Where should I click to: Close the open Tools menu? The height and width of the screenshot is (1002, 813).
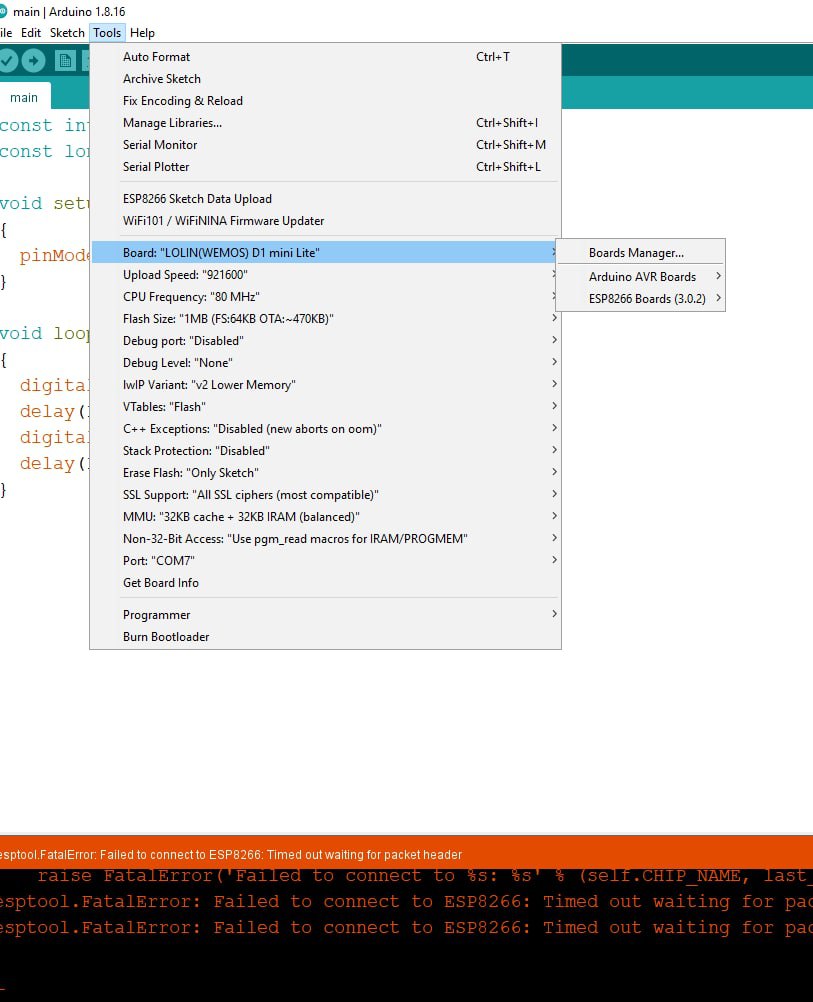107,33
